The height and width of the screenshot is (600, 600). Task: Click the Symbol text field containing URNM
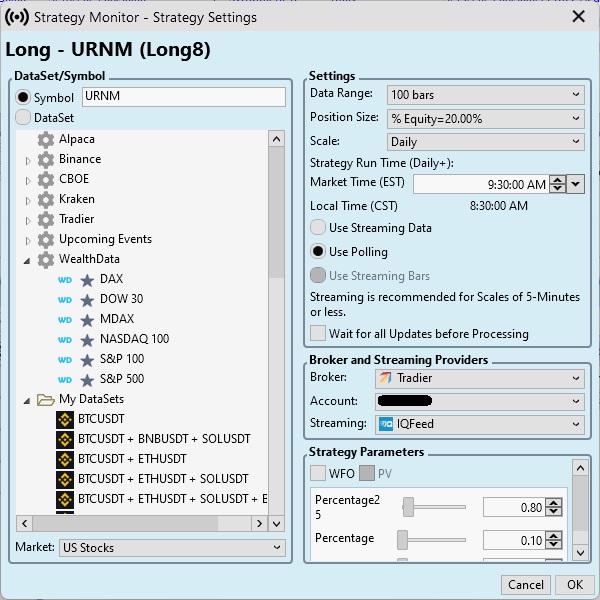(184, 96)
